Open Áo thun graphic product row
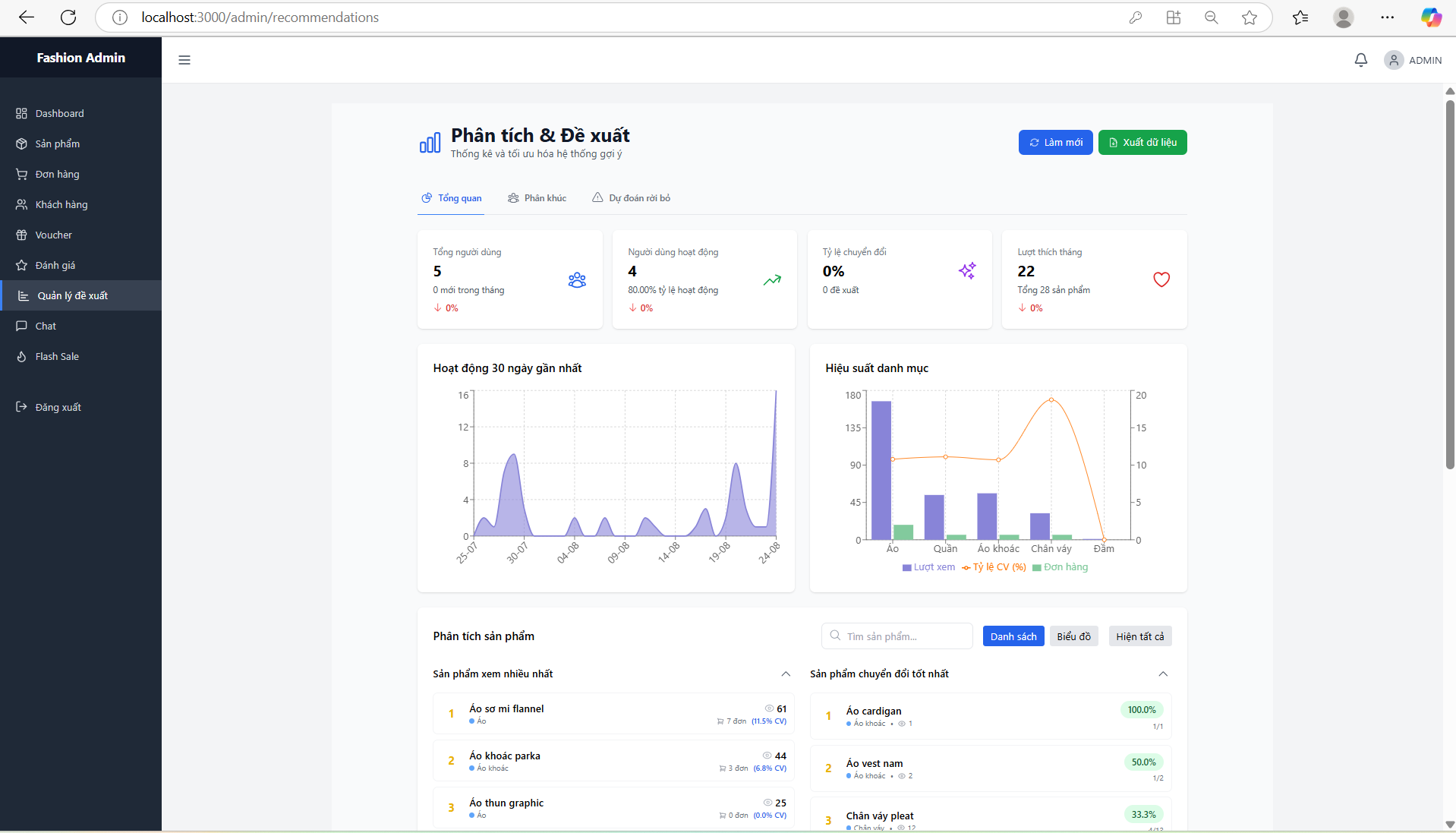 pos(613,808)
